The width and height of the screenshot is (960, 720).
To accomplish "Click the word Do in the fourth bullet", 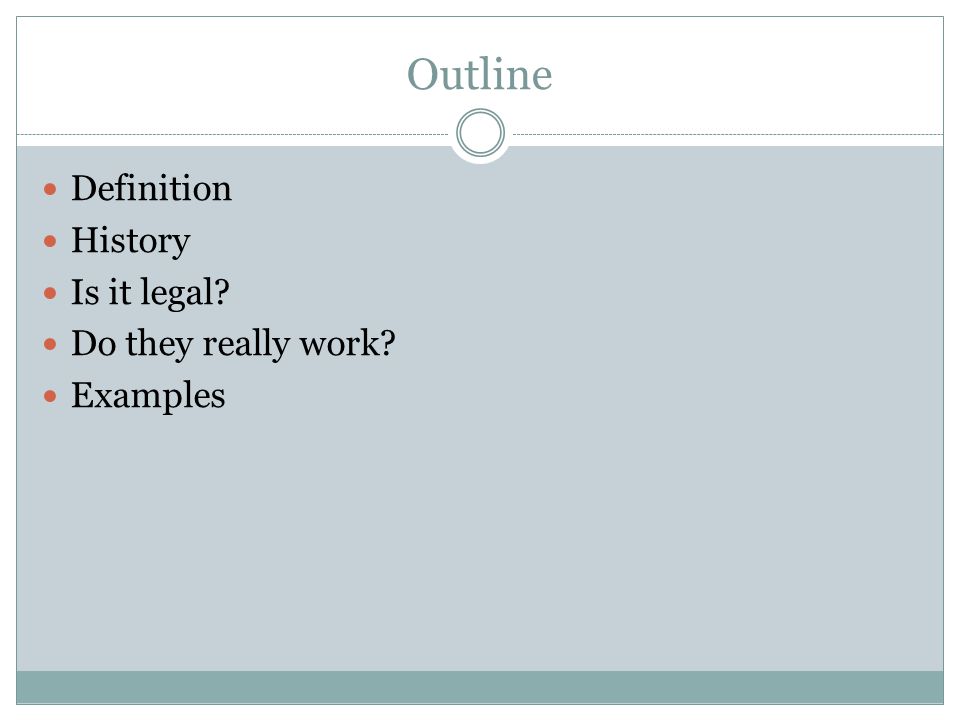I will point(94,343).
